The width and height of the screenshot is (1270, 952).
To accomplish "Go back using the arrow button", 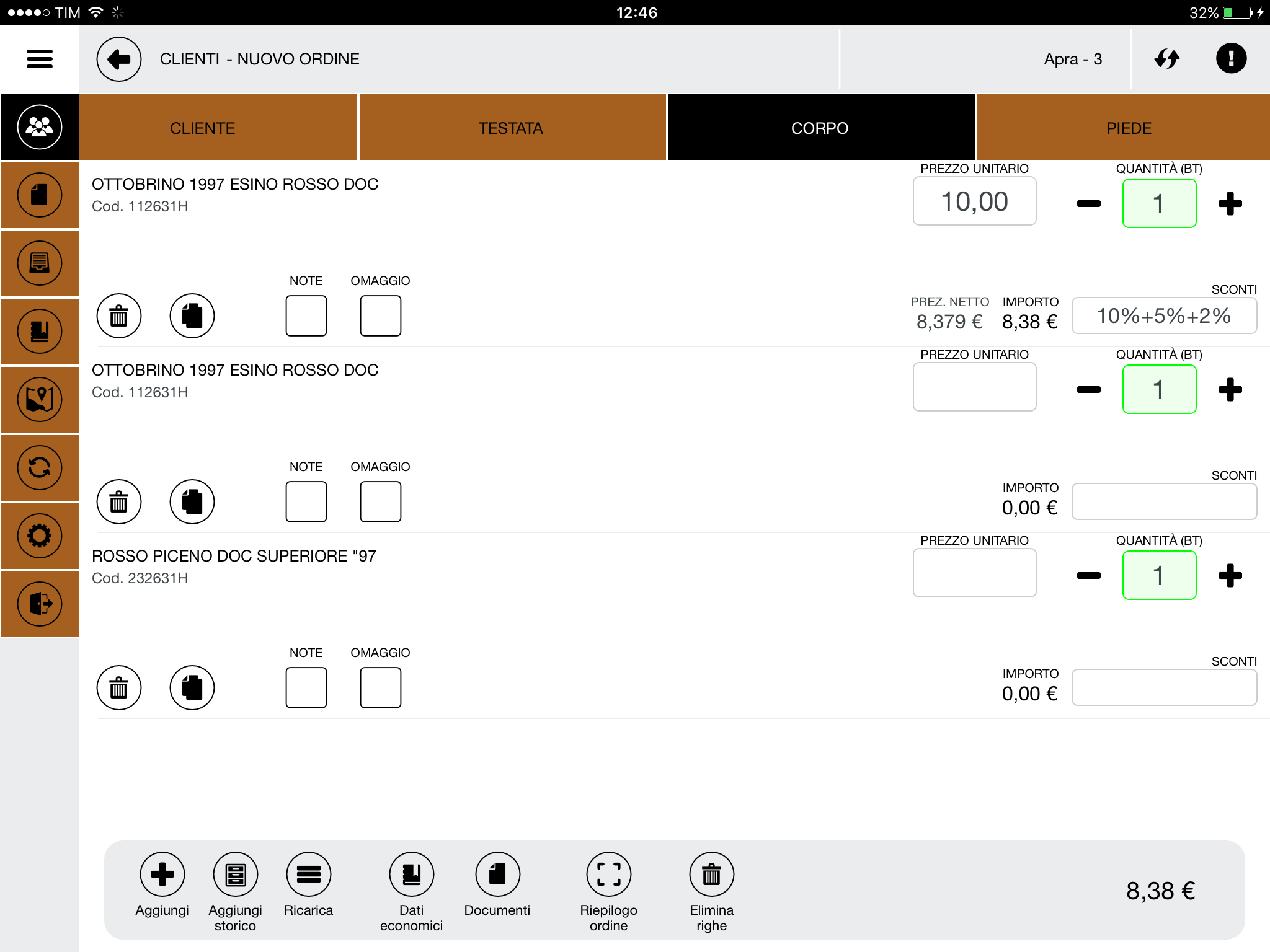I will 118,59.
